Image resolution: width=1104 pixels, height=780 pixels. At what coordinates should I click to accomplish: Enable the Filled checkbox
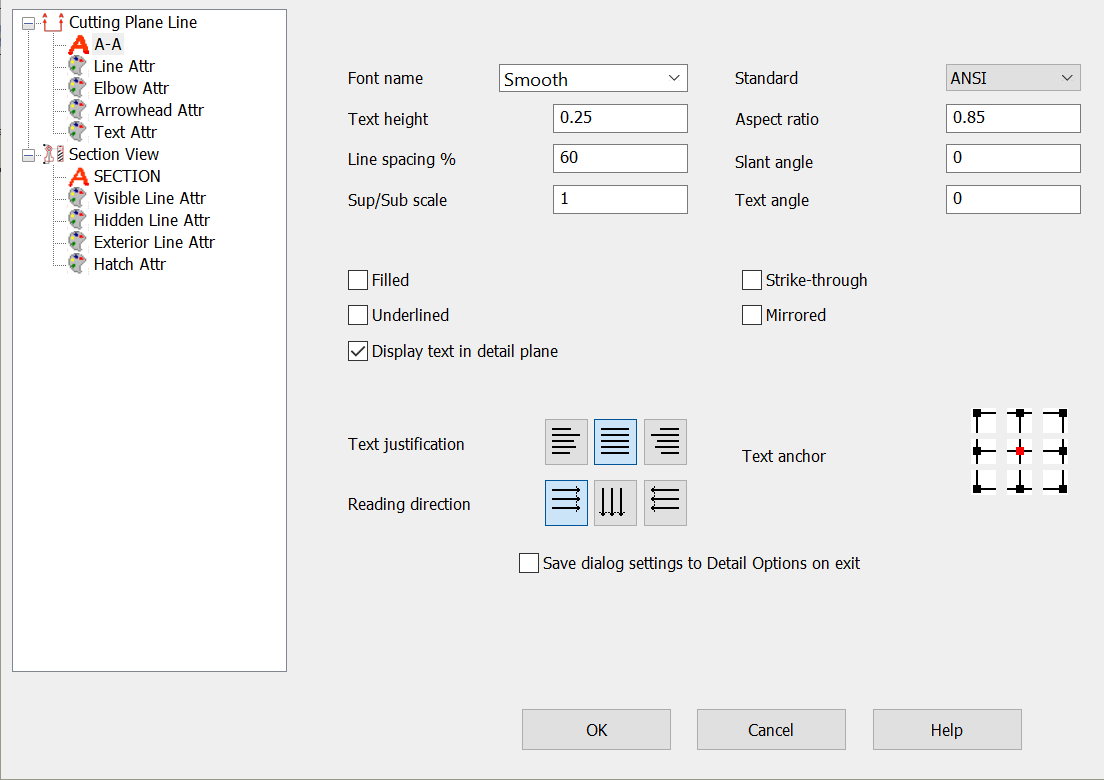coord(357,280)
